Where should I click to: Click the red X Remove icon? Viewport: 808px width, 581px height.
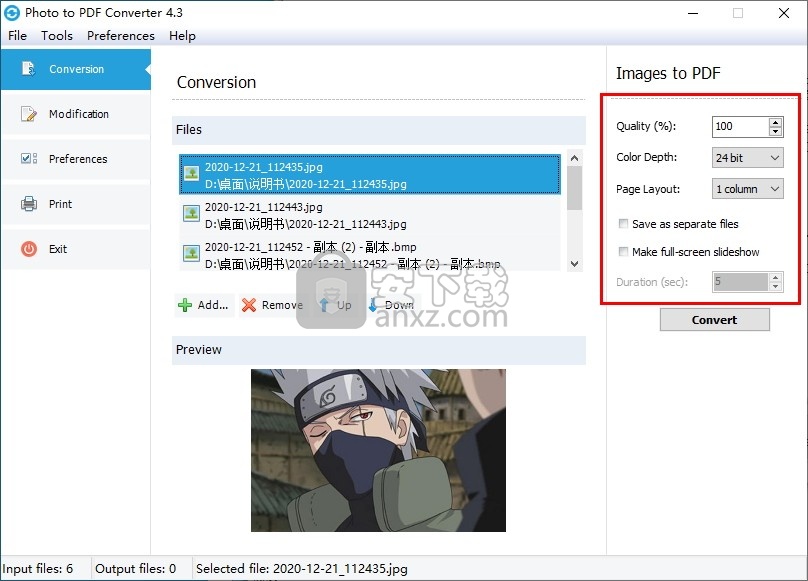coord(249,305)
